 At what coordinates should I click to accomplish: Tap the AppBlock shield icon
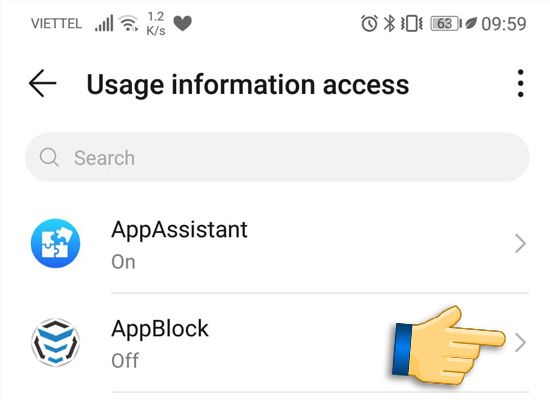[x=55, y=342]
